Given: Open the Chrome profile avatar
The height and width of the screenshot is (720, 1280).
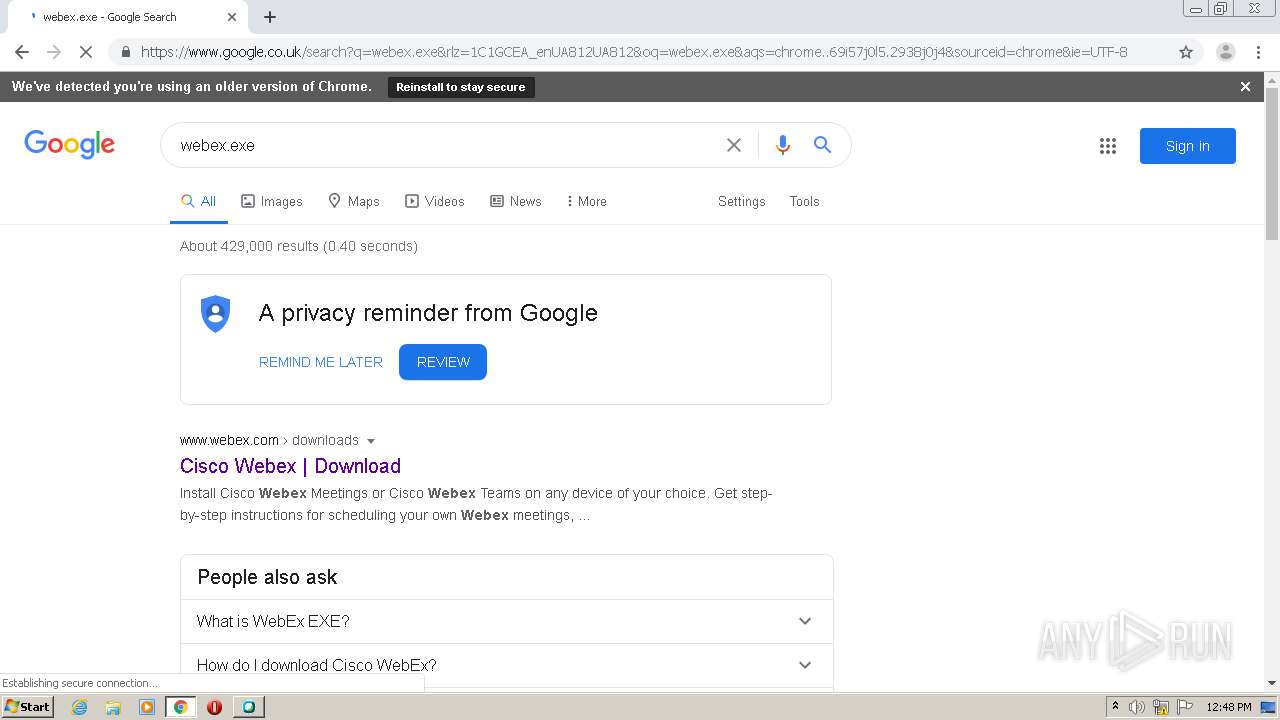Looking at the screenshot, I should (x=1225, y=52).
